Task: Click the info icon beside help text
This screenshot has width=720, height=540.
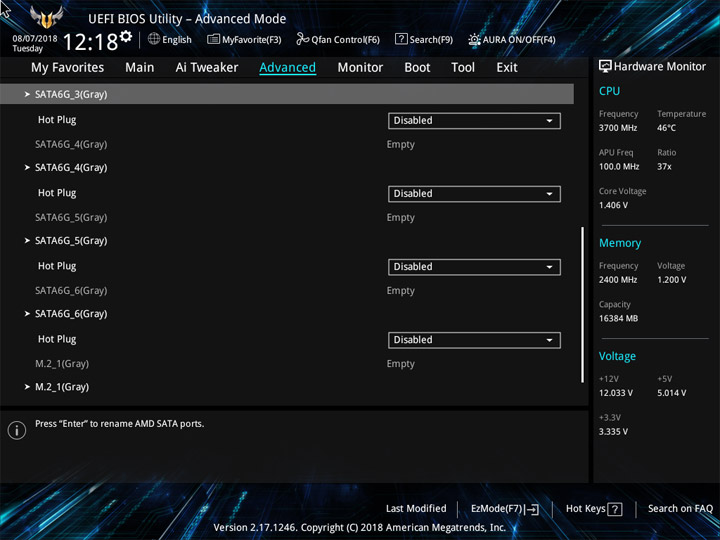Action: coord(17,430)
